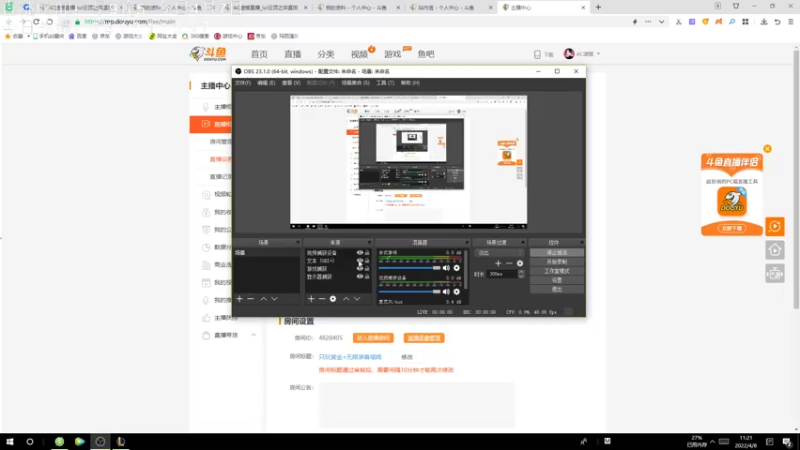Toggle visibility of 显示器捕获 source
Screen dimensions: 800x450
tap(360, 277)
